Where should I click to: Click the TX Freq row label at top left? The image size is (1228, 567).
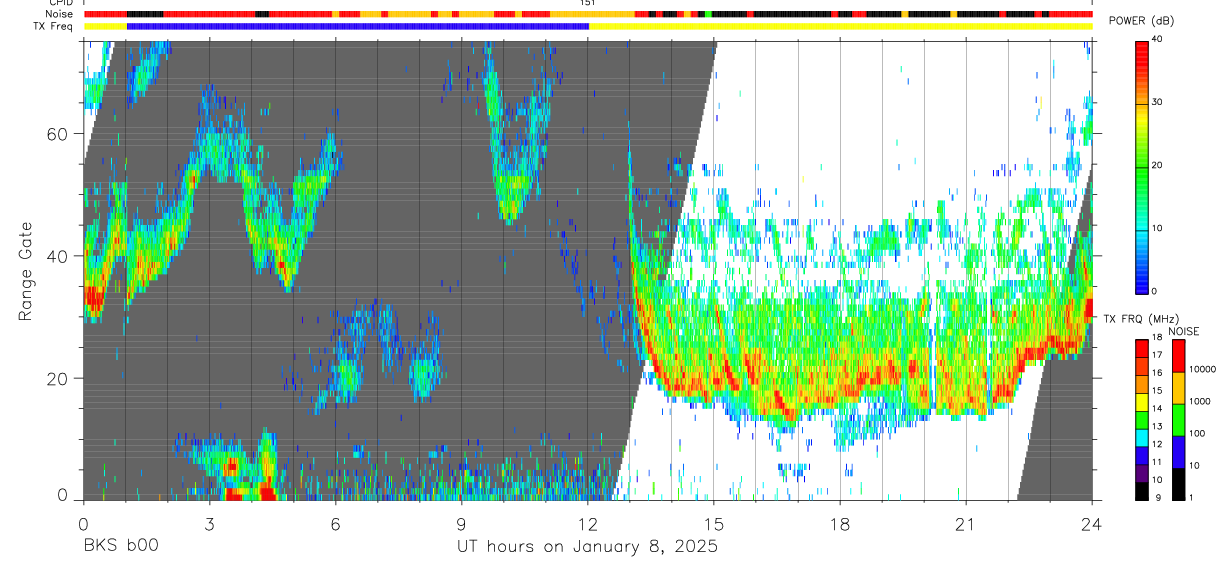55,26
